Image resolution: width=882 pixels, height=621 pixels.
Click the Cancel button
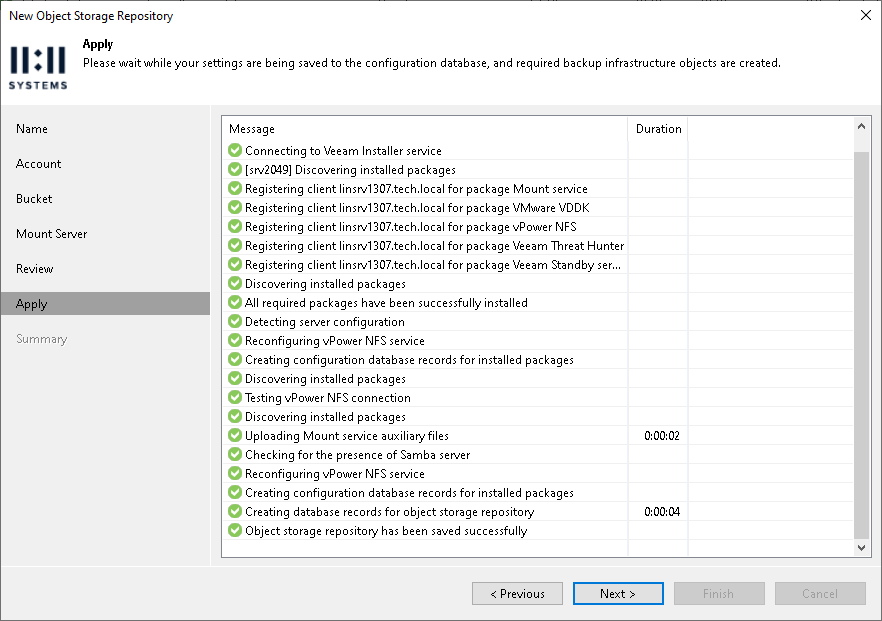tap(820, 593)
